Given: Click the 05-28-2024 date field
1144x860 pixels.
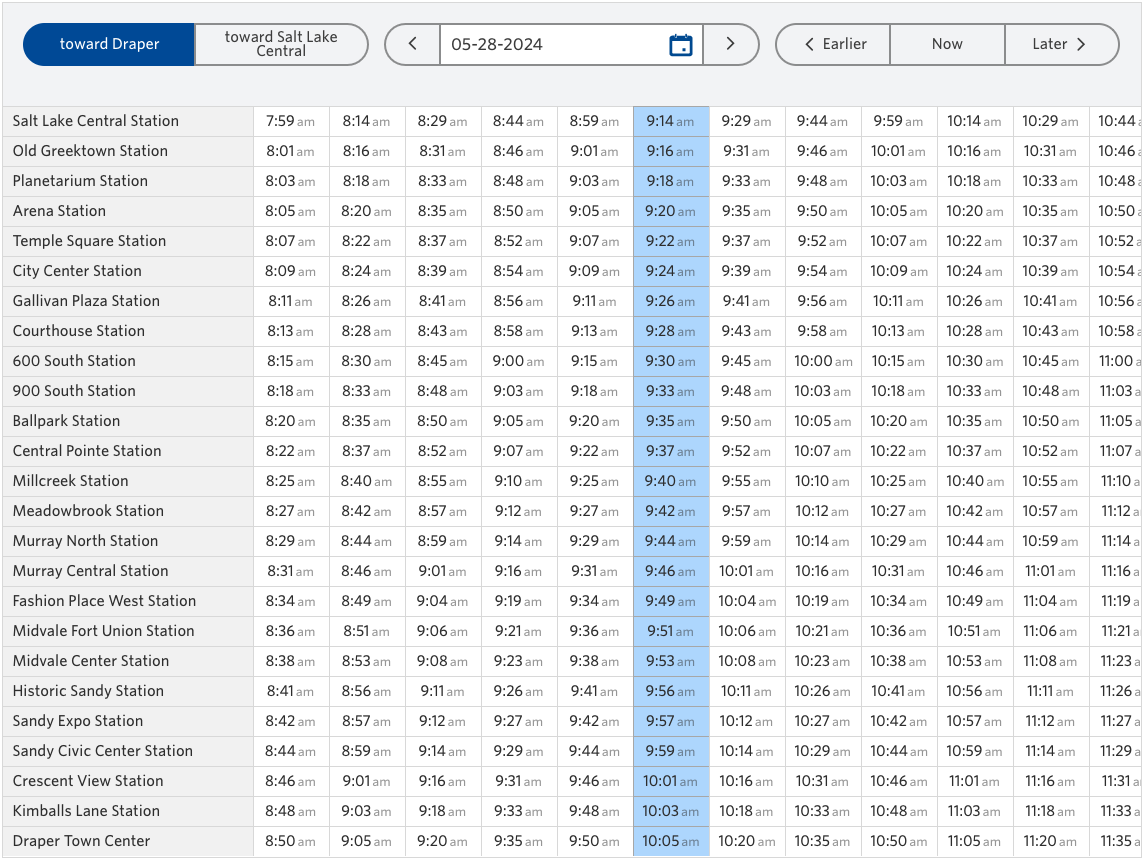Looking at the screenshot, I should tap(550, 45).
